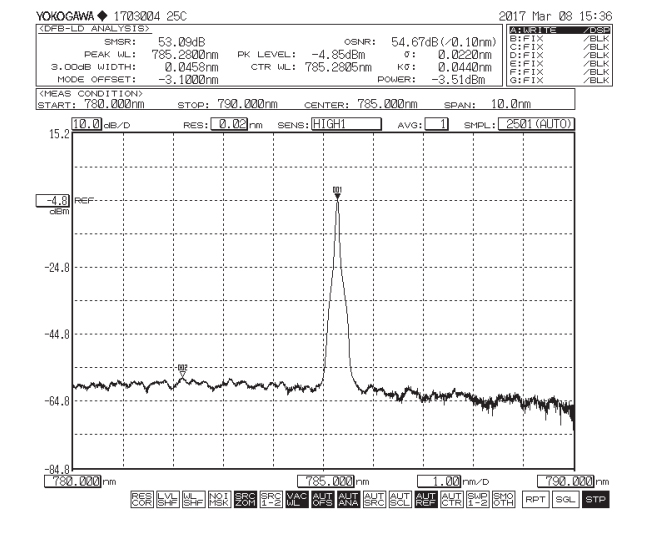Click the 3.00dB WIDTH value 0.0458nm
Viewport: 645px width, 539px height.
pos(191,67)
